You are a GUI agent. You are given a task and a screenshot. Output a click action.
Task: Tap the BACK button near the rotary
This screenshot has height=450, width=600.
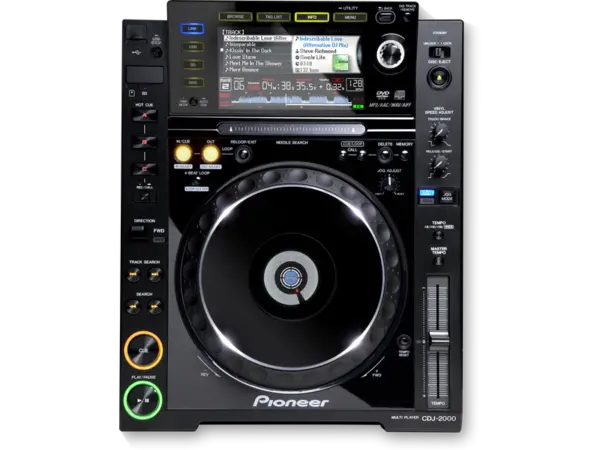(385, 17)
